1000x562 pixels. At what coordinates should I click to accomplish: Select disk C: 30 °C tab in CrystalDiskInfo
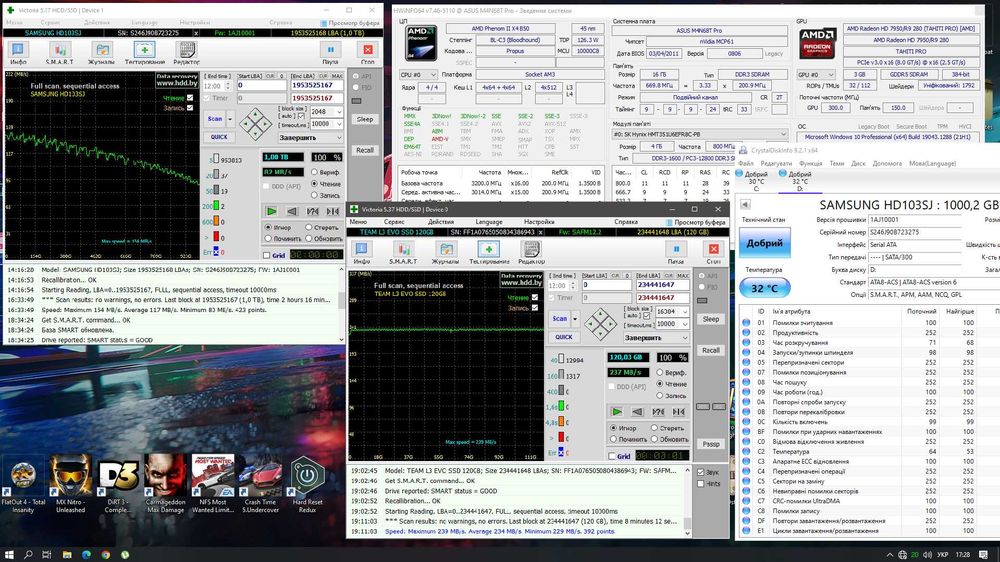pyautogui.click(x=756, y=181)
